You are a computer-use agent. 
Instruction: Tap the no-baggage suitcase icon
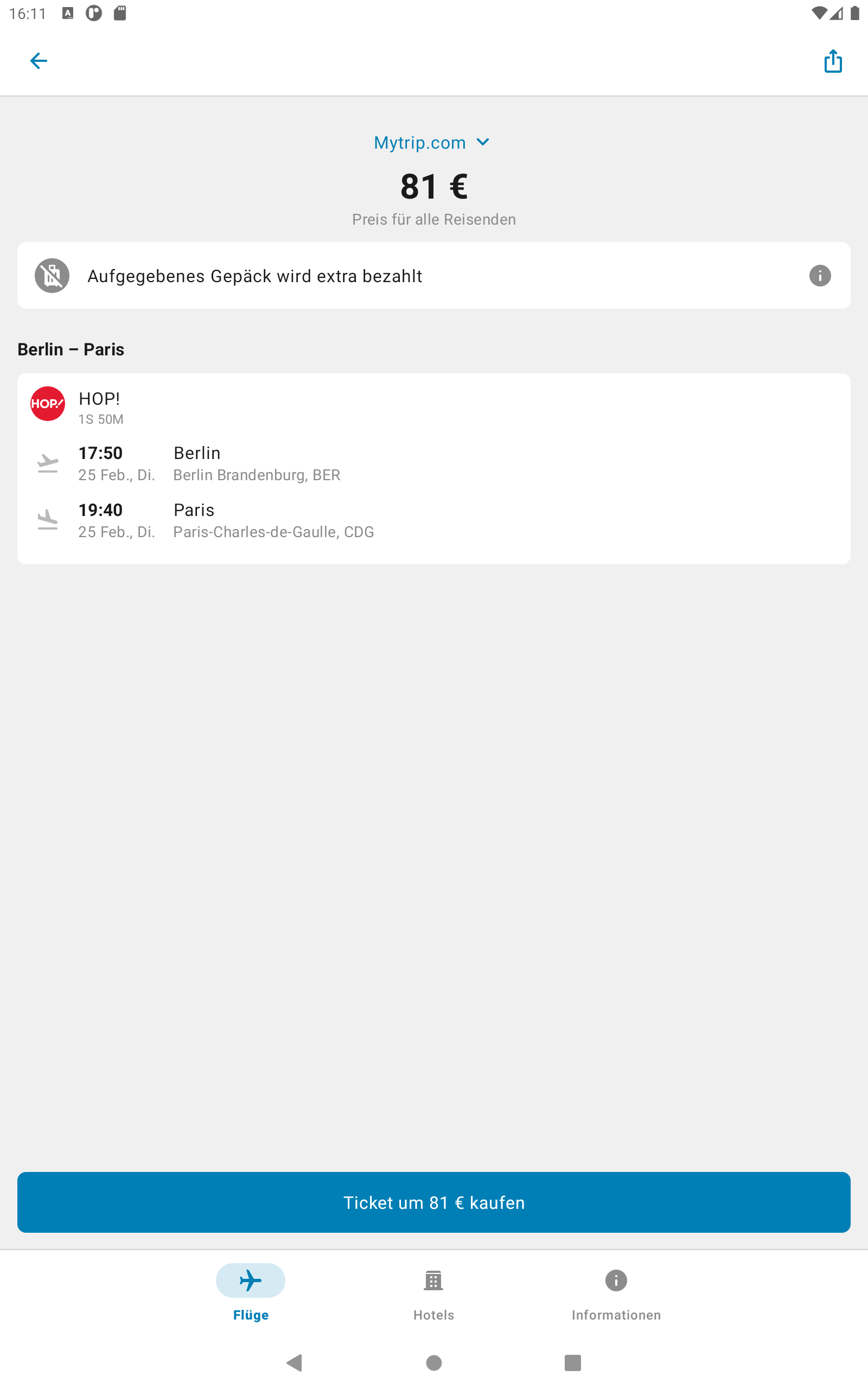pos(52,276)
